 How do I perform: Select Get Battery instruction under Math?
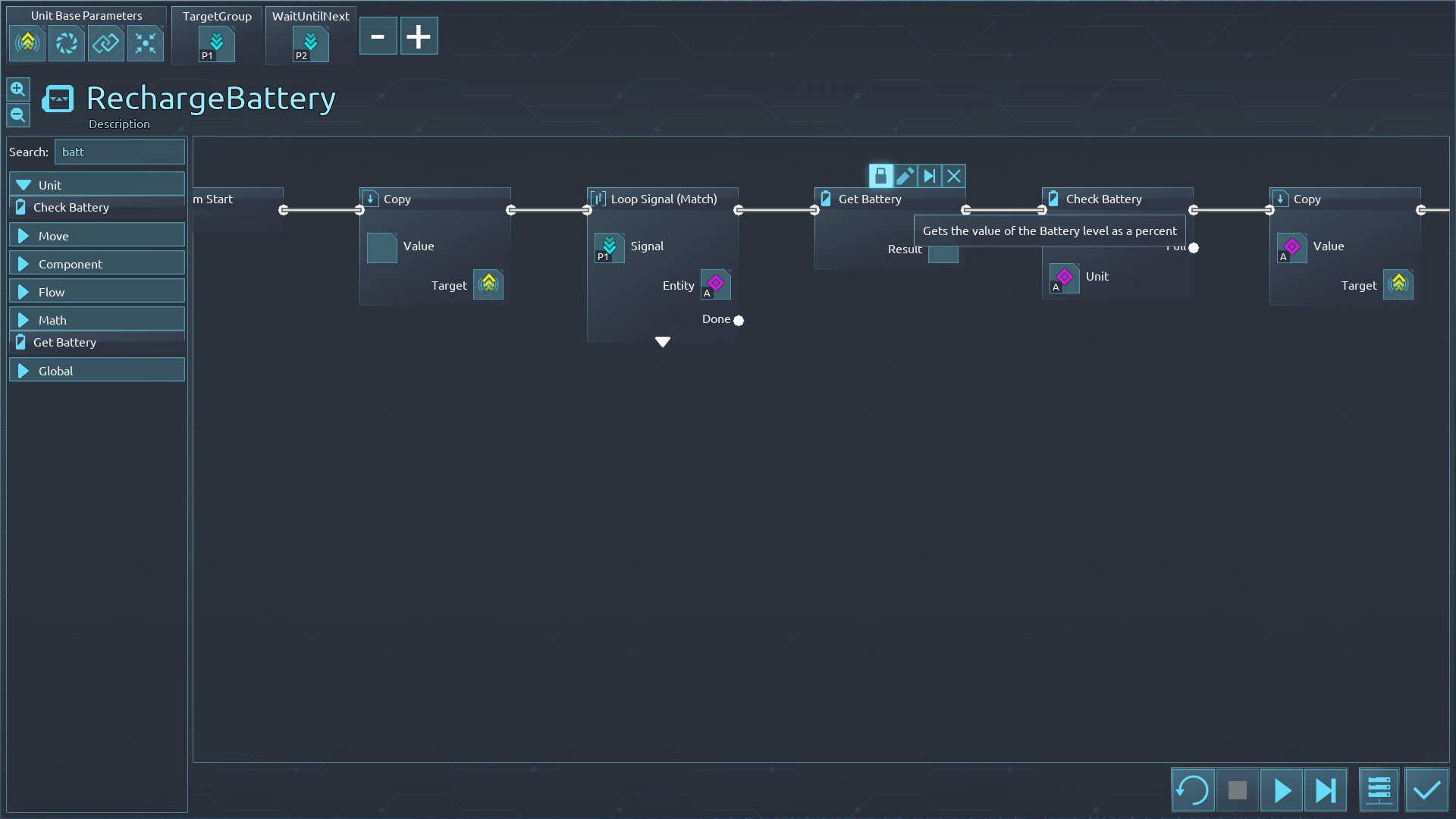(x=65, y=342)
